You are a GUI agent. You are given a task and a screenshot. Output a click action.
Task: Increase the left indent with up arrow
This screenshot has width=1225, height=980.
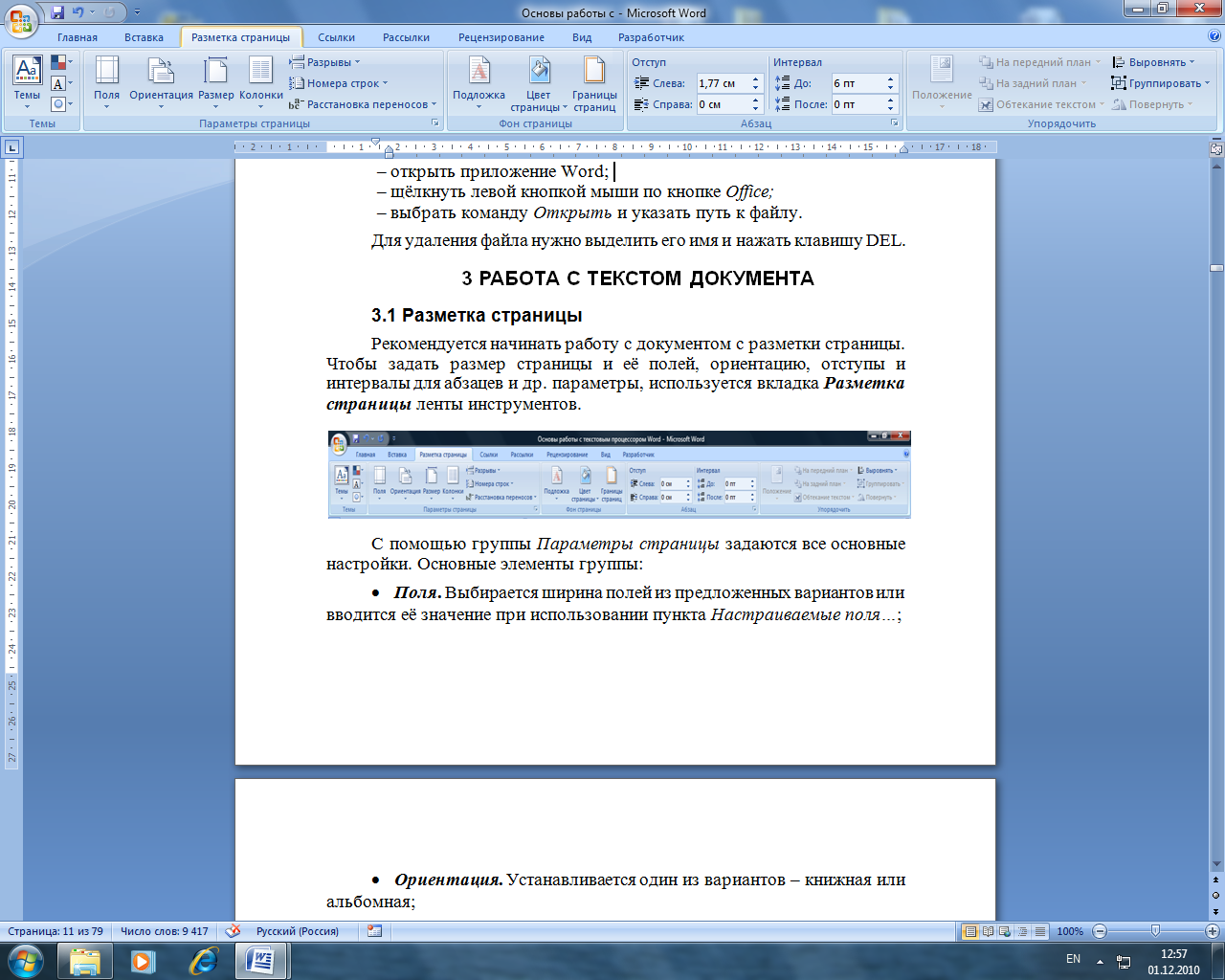[755, 79]
